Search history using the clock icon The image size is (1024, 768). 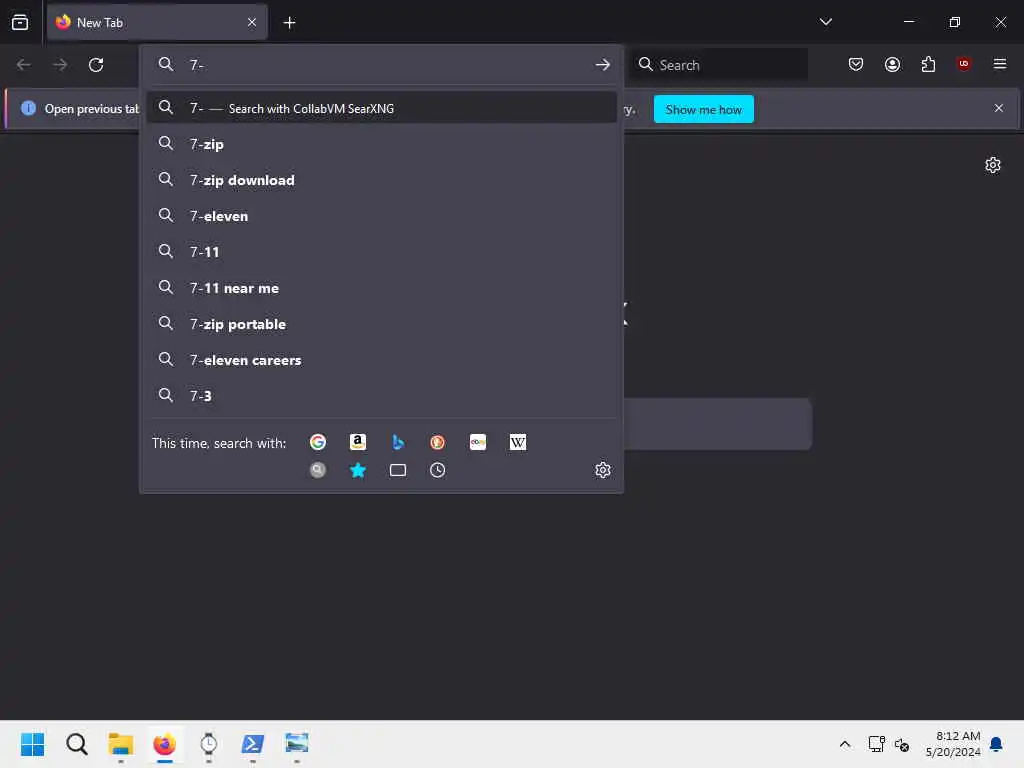point(438,470)
